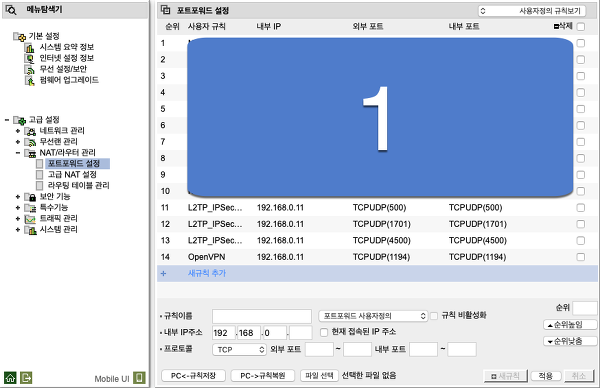This screenshot has width=600, height=388.
Task: Click the green home icon
Action: click(x=10, y=378)
